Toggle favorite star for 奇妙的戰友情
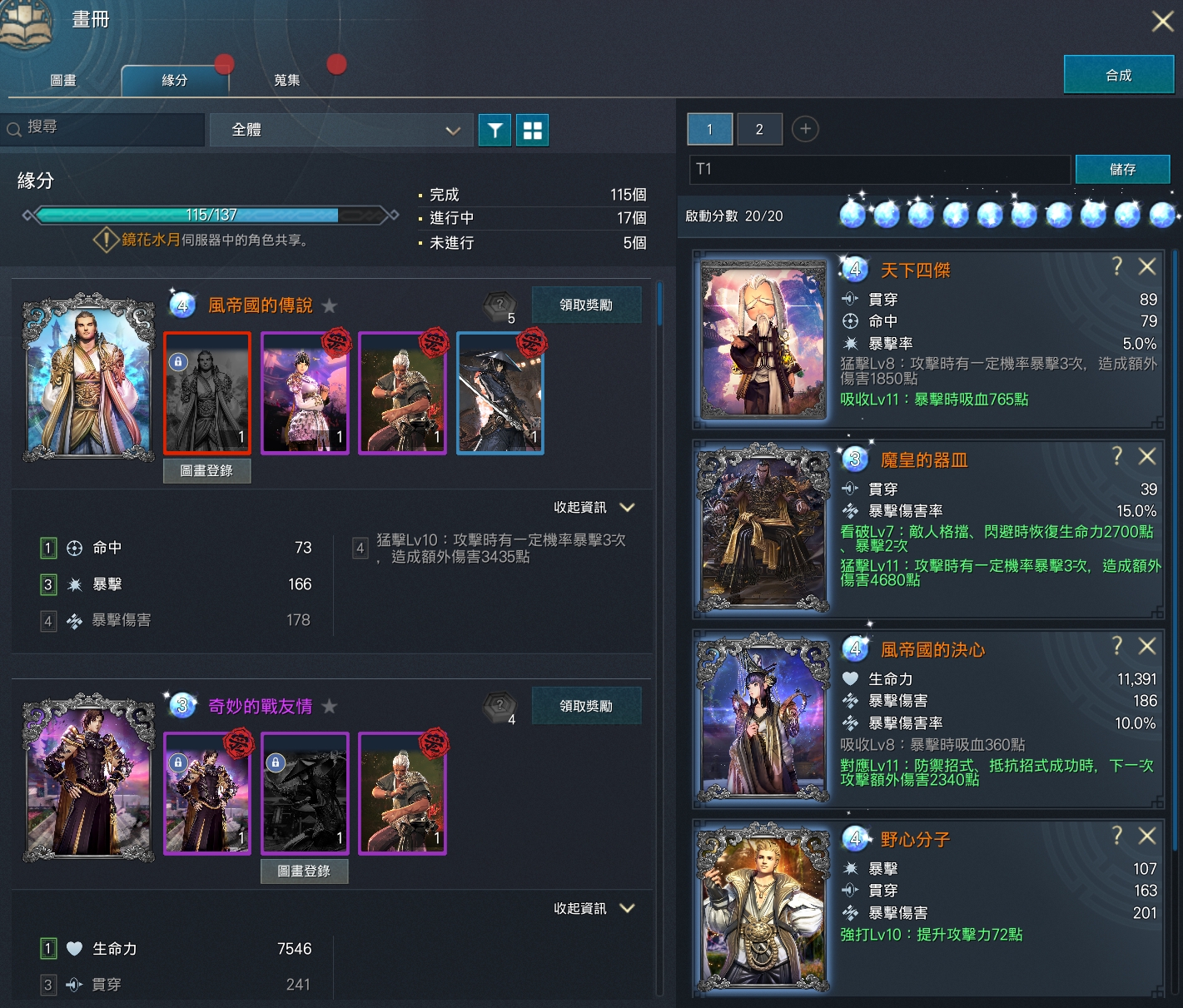Viewport: 1183px width, 1008px height. point(330,707)
